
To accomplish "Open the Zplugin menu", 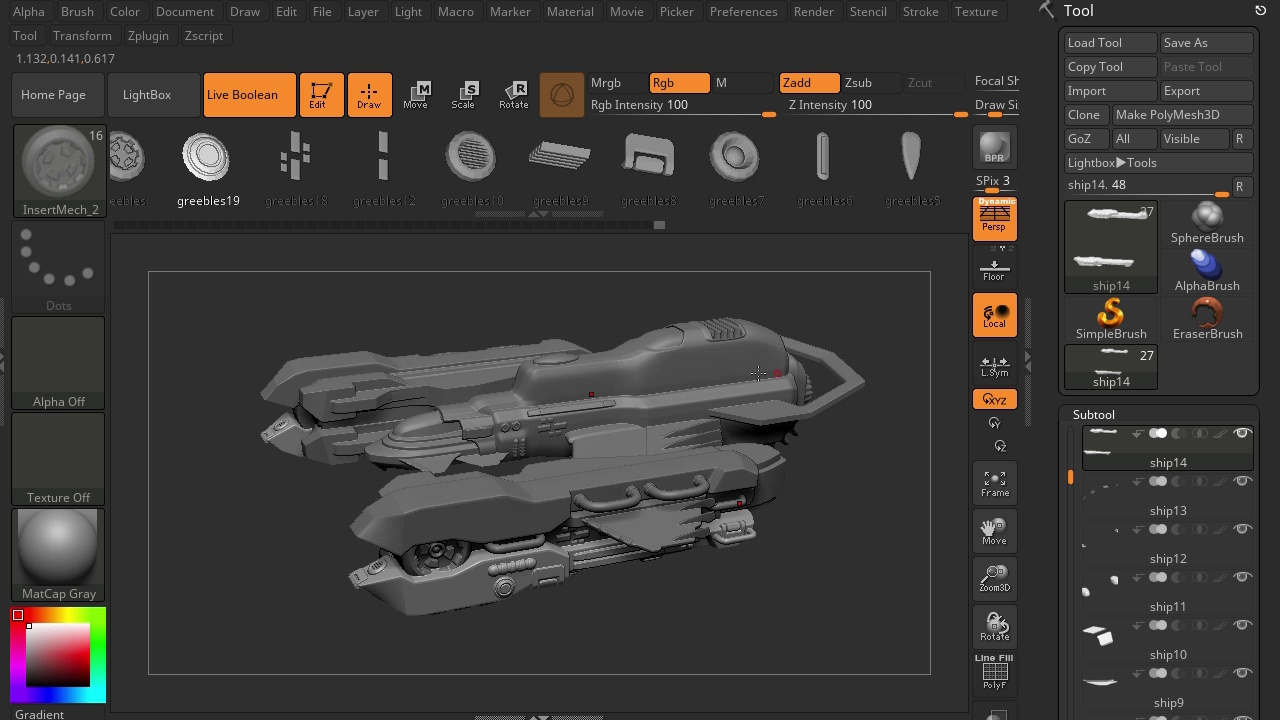I will (148, 35).
